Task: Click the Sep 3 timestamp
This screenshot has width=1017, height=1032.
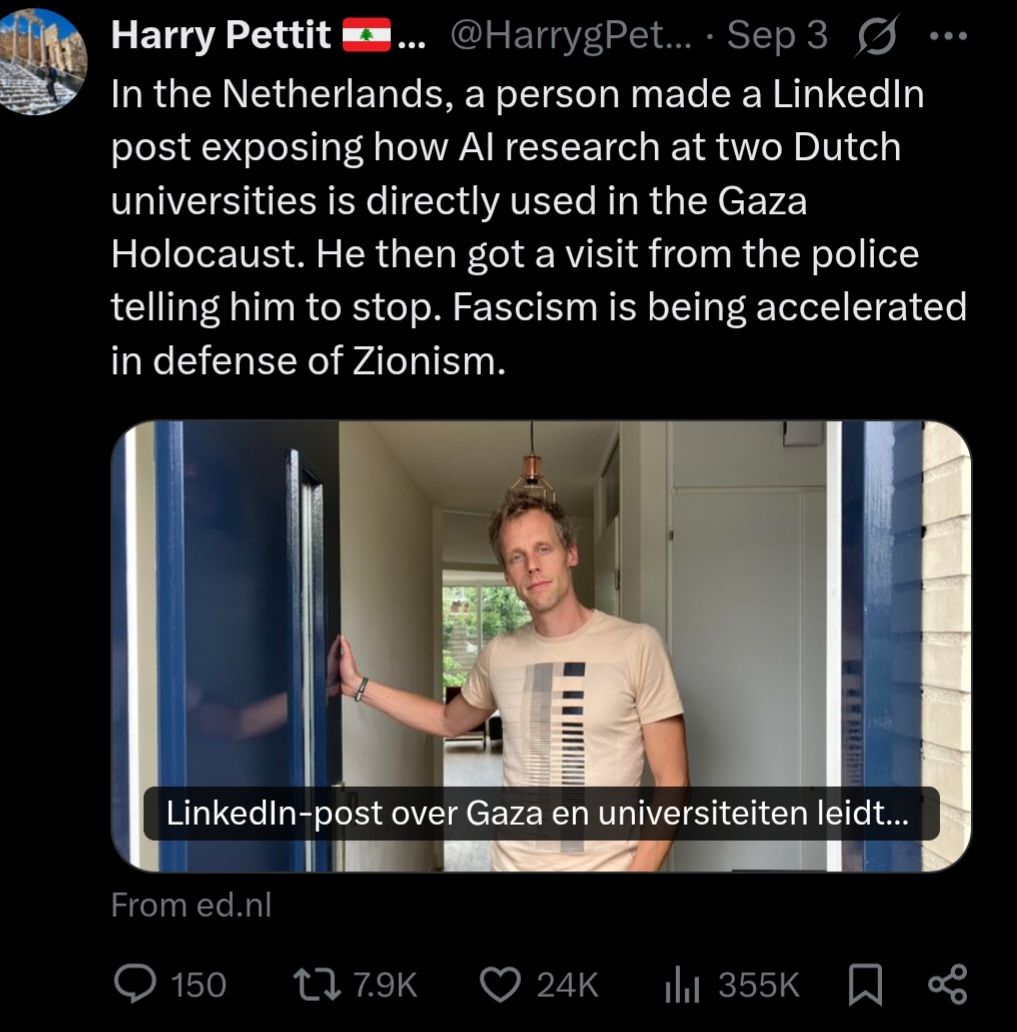Action: pos(777,36)
